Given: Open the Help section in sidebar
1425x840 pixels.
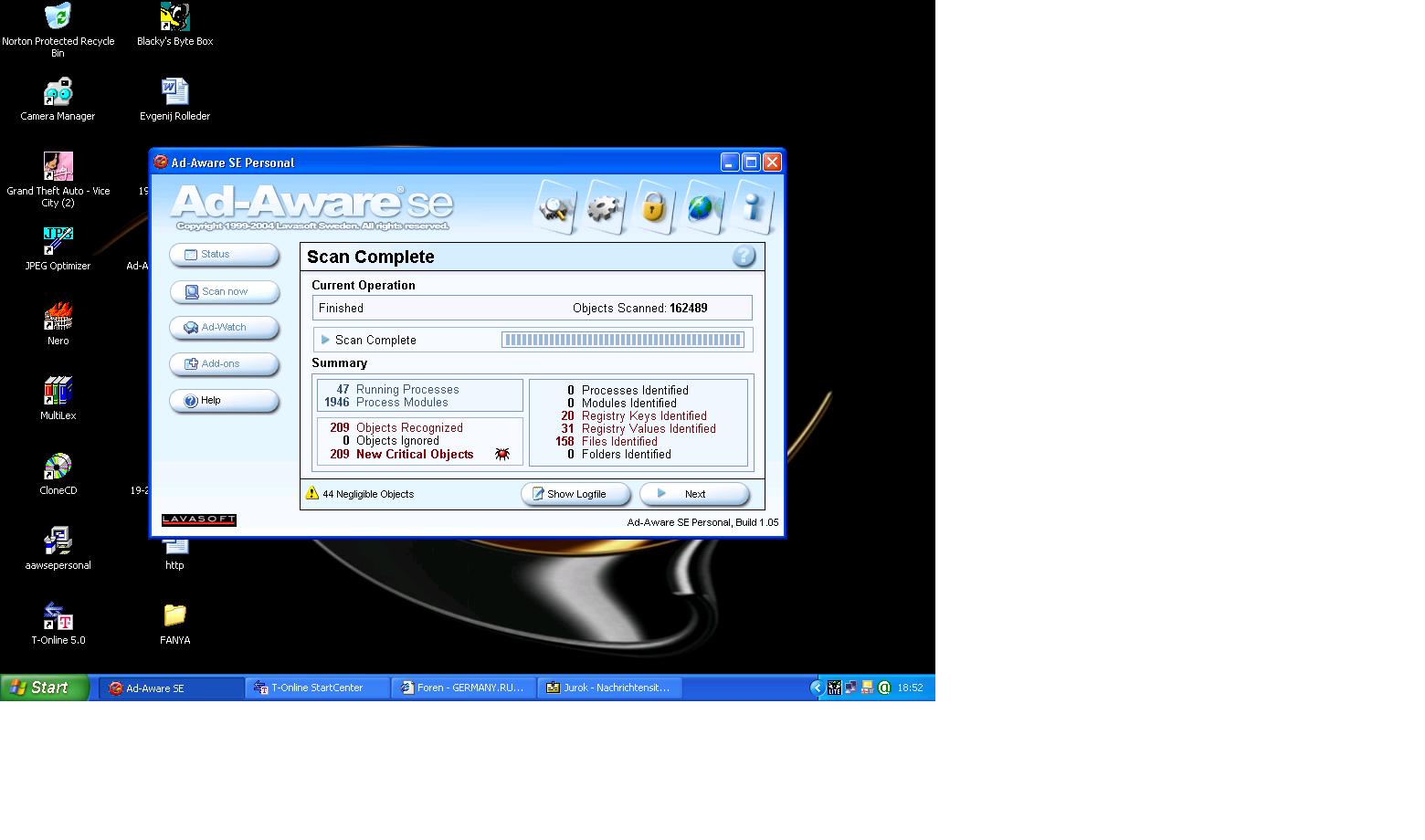Looking at the screenshot, I should click(224, 400).
